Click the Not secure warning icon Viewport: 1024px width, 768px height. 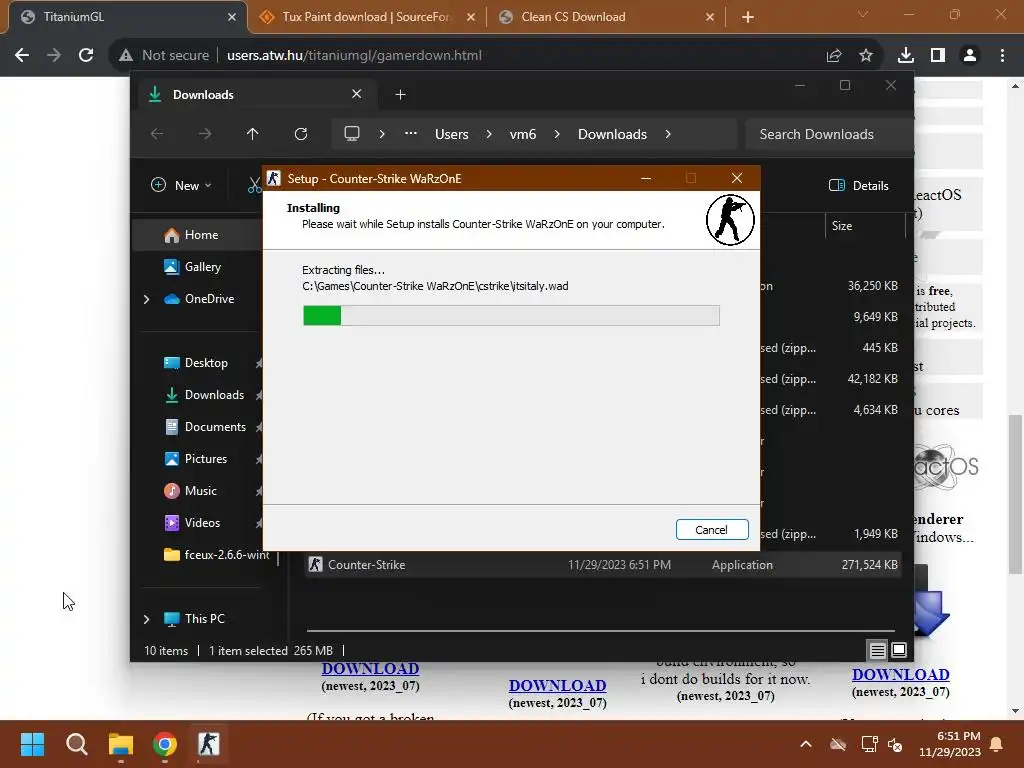126,56
